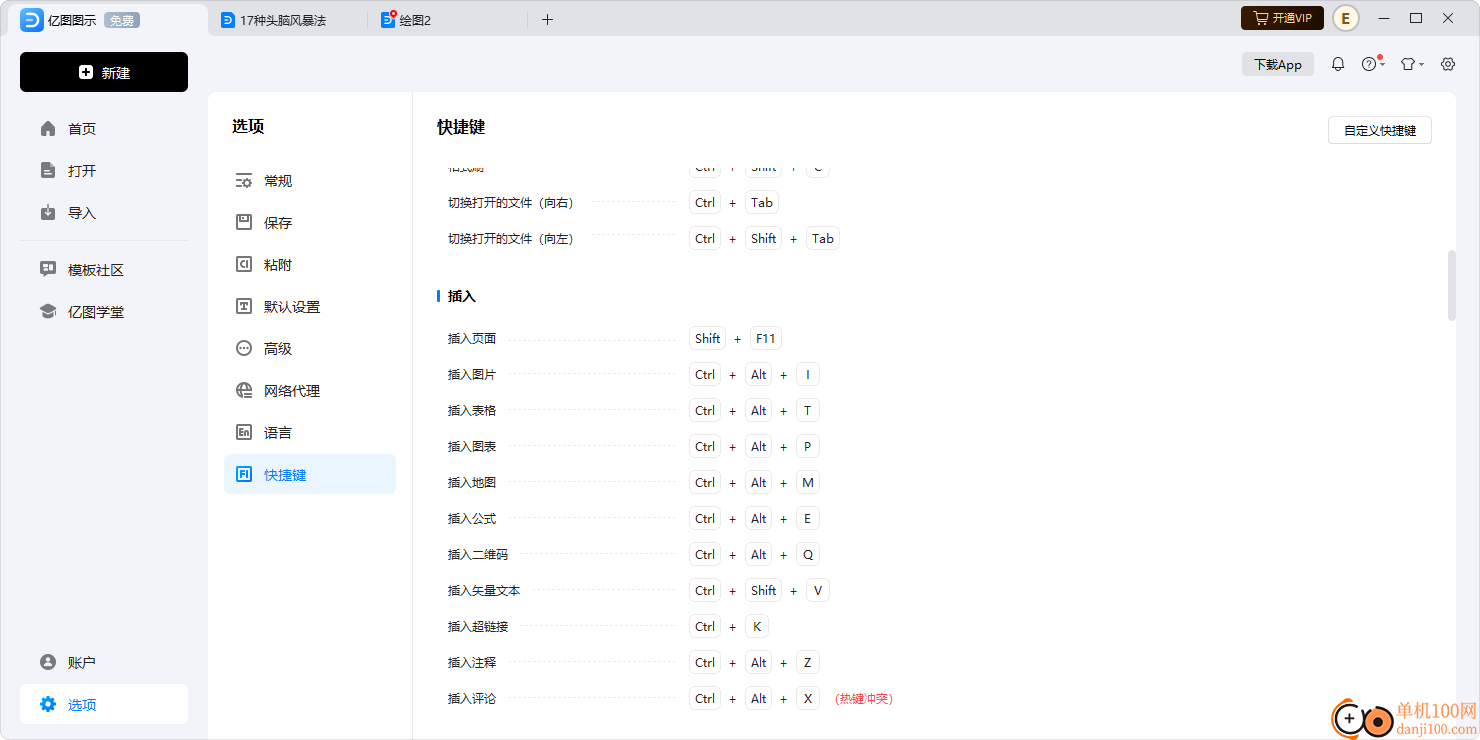Click 开通VIP button
The height and width of the screenshot is (740, 1480).
(x=1283, y=18)
